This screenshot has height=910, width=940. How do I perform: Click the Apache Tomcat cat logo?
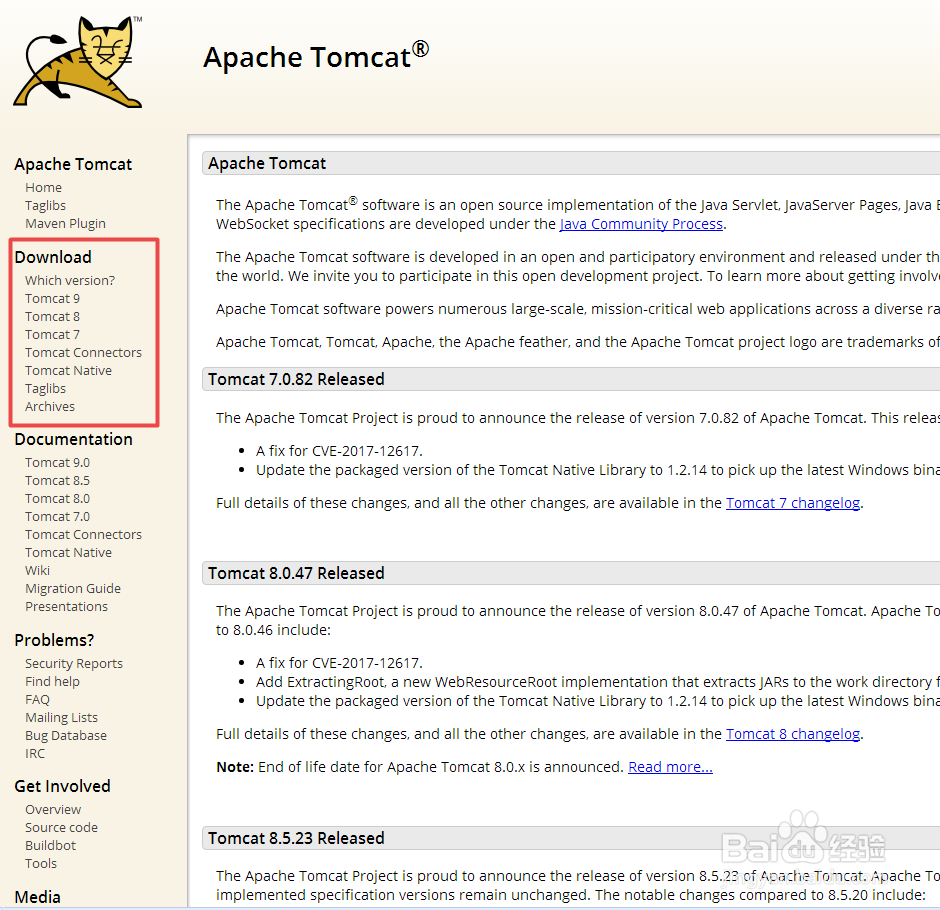tap(78, 62)
